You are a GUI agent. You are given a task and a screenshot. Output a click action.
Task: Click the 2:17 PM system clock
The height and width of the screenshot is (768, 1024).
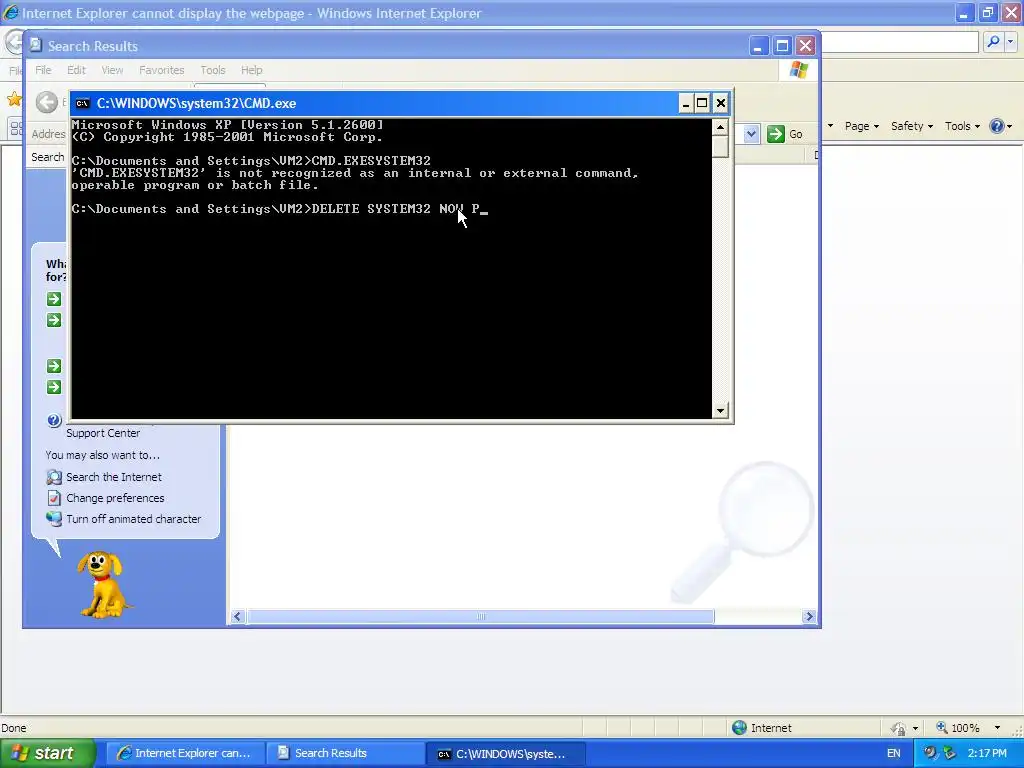987,753
